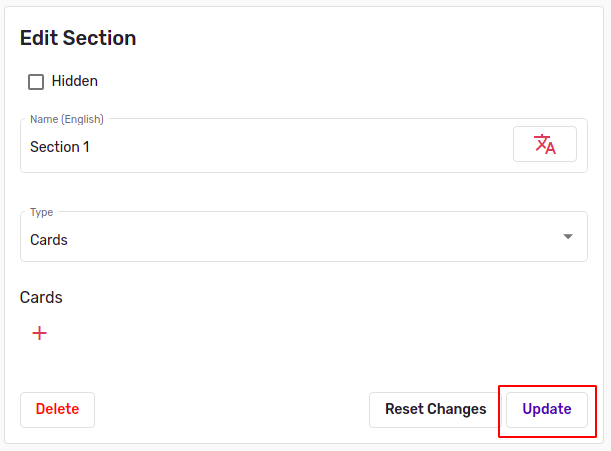Click the red Delete text
This screenshot has height=451, width=611.
point(57,409)
